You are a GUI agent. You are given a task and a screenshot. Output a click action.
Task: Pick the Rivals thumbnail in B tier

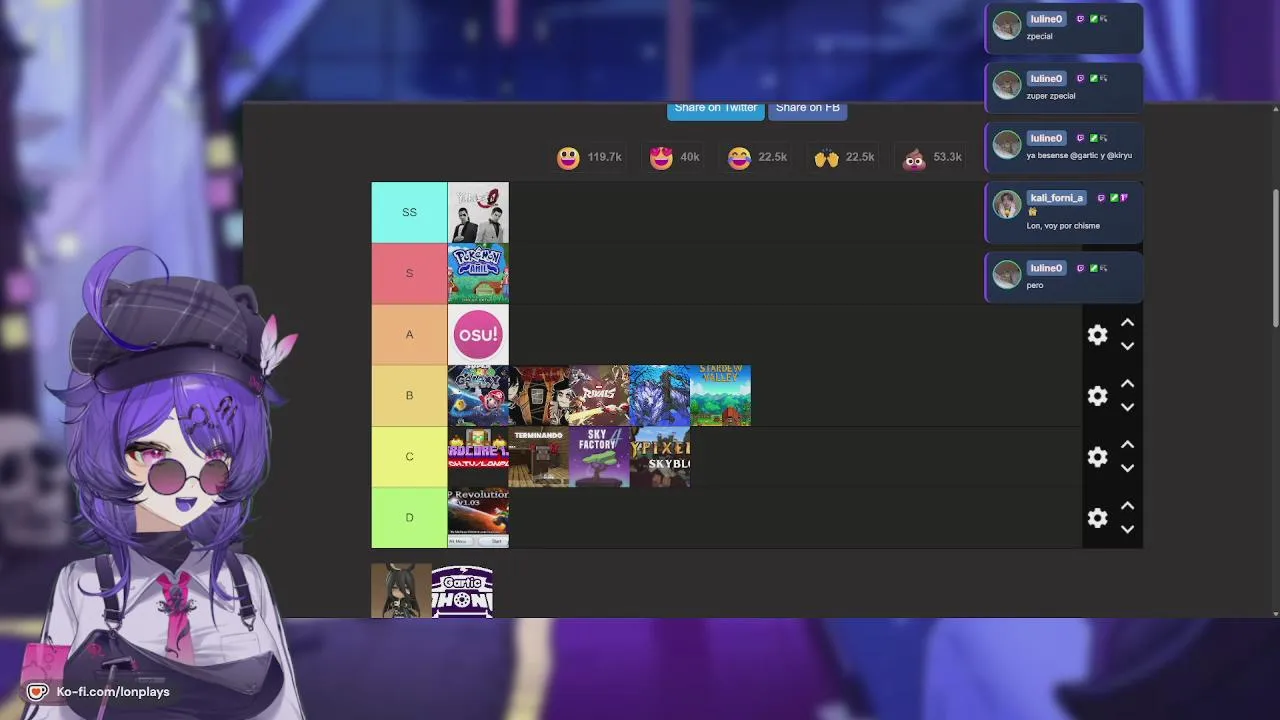click(x=599, y=395)
